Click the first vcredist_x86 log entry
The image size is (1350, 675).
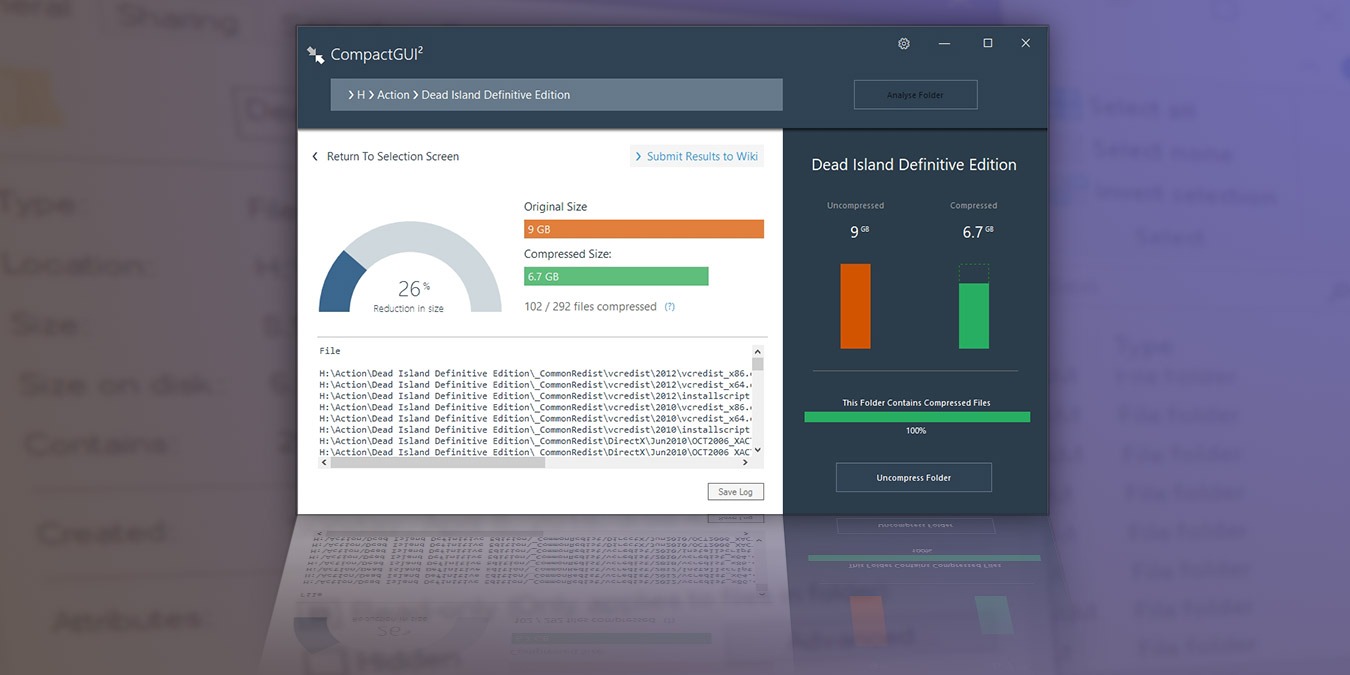click(x=535, y=373)
